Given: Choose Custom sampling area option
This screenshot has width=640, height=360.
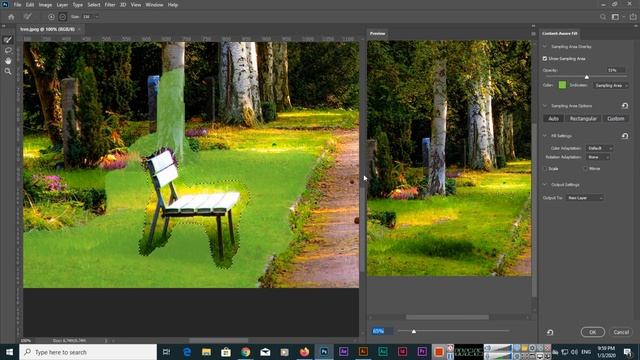Looking at the screenshot, I should click(616, 118).
